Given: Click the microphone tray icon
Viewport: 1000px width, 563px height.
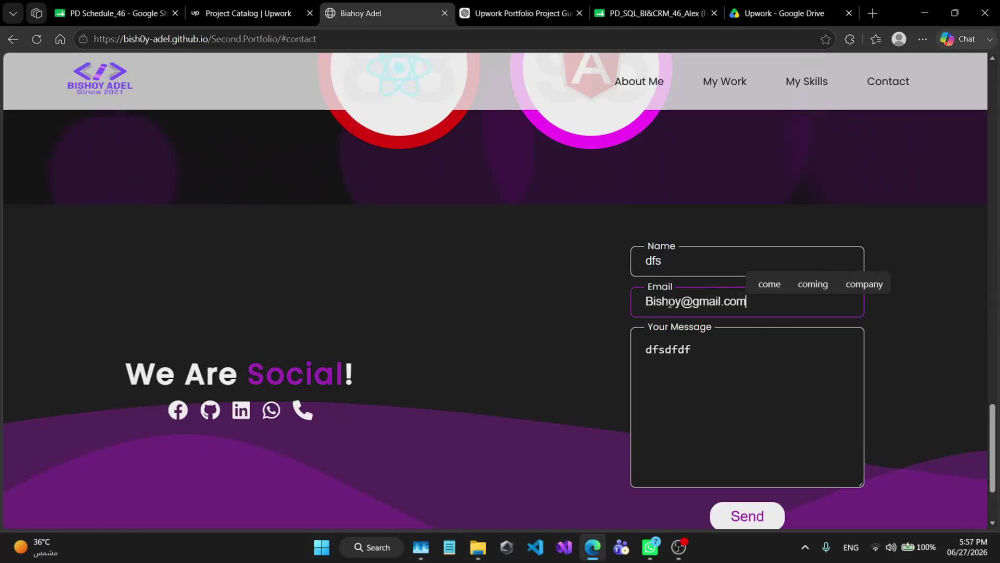Looking at the screenshot, I should [826, 547].
